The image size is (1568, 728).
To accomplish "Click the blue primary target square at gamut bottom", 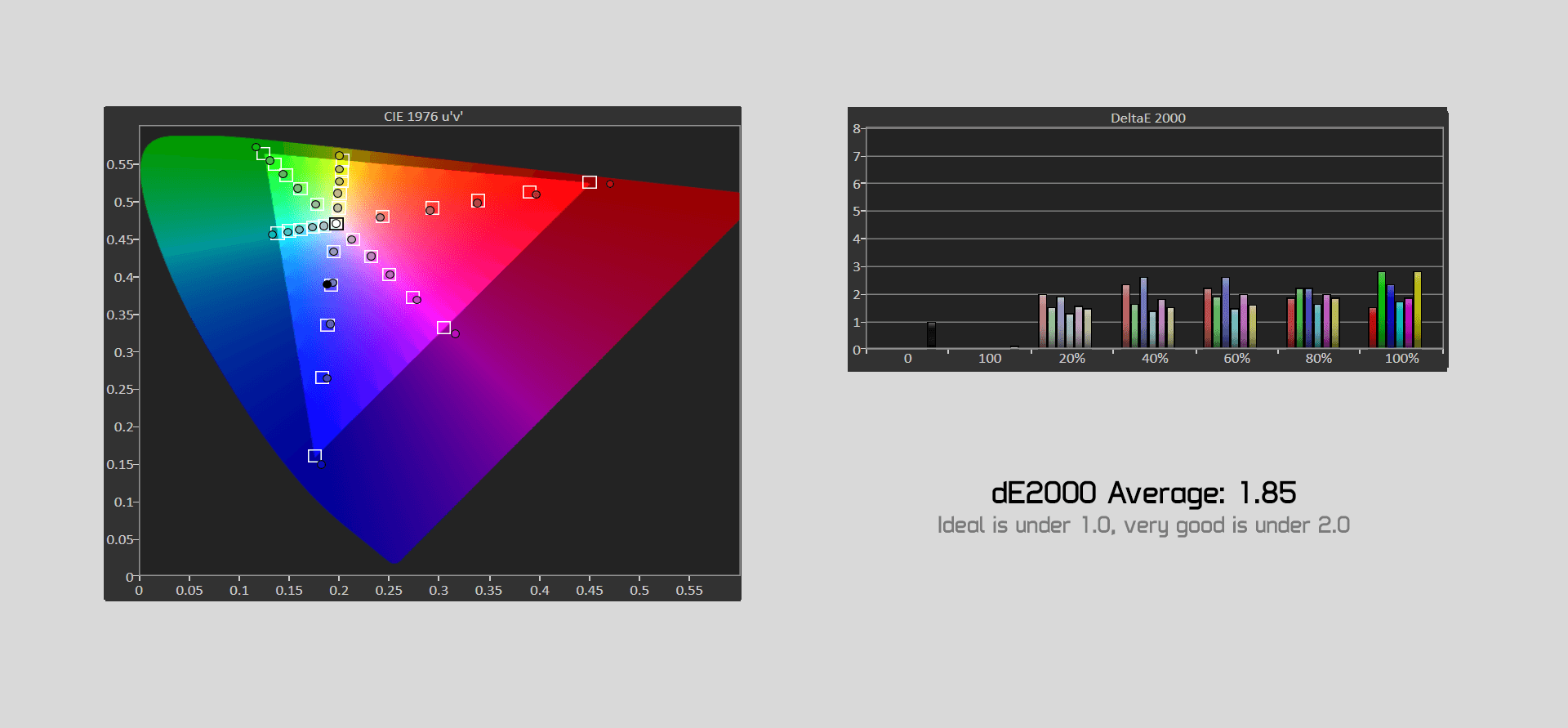I will coord(314,455).
